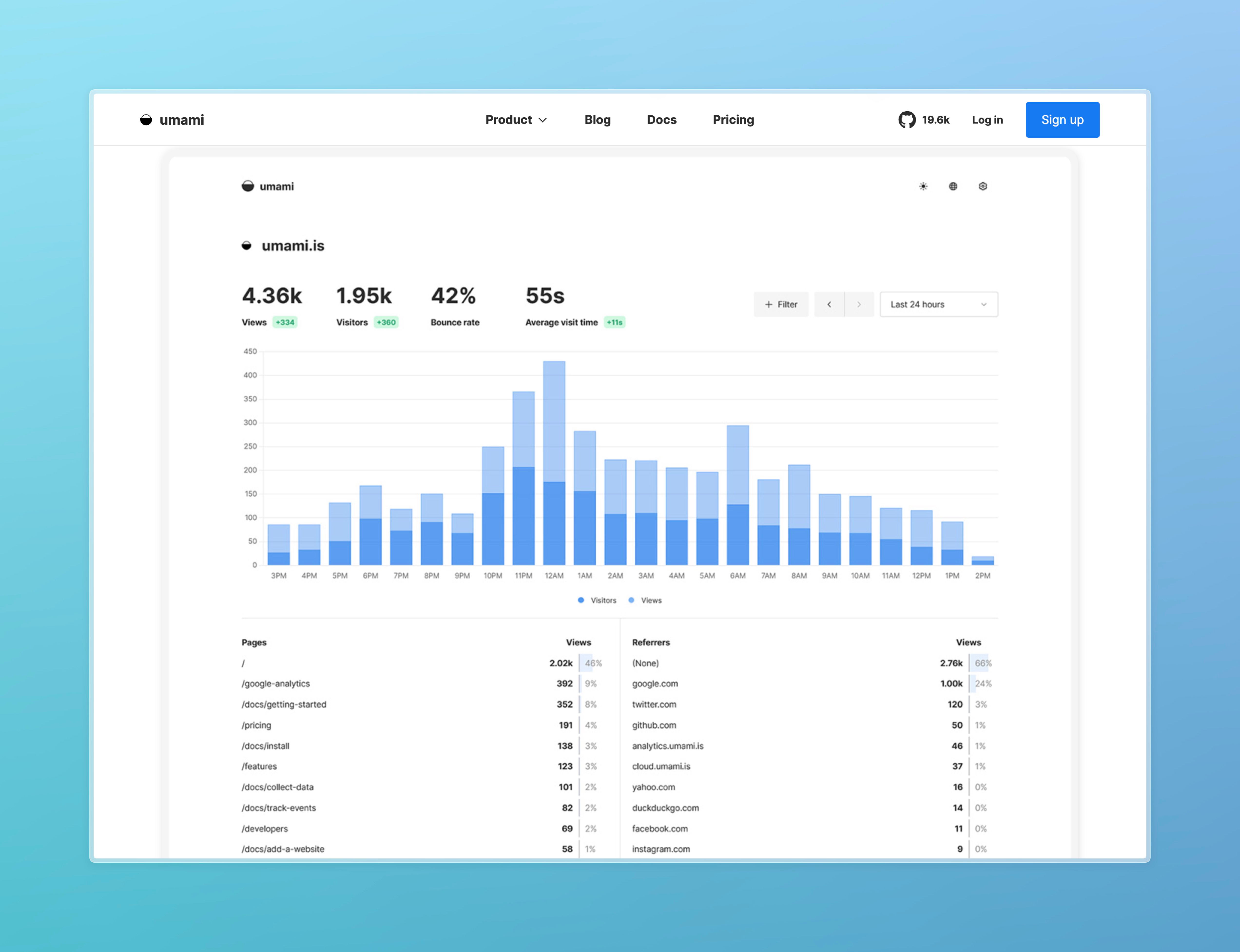Screen dimensions: 1240x952
Task: Click the 3PM bar in the chart
Action: pos(278,544)
